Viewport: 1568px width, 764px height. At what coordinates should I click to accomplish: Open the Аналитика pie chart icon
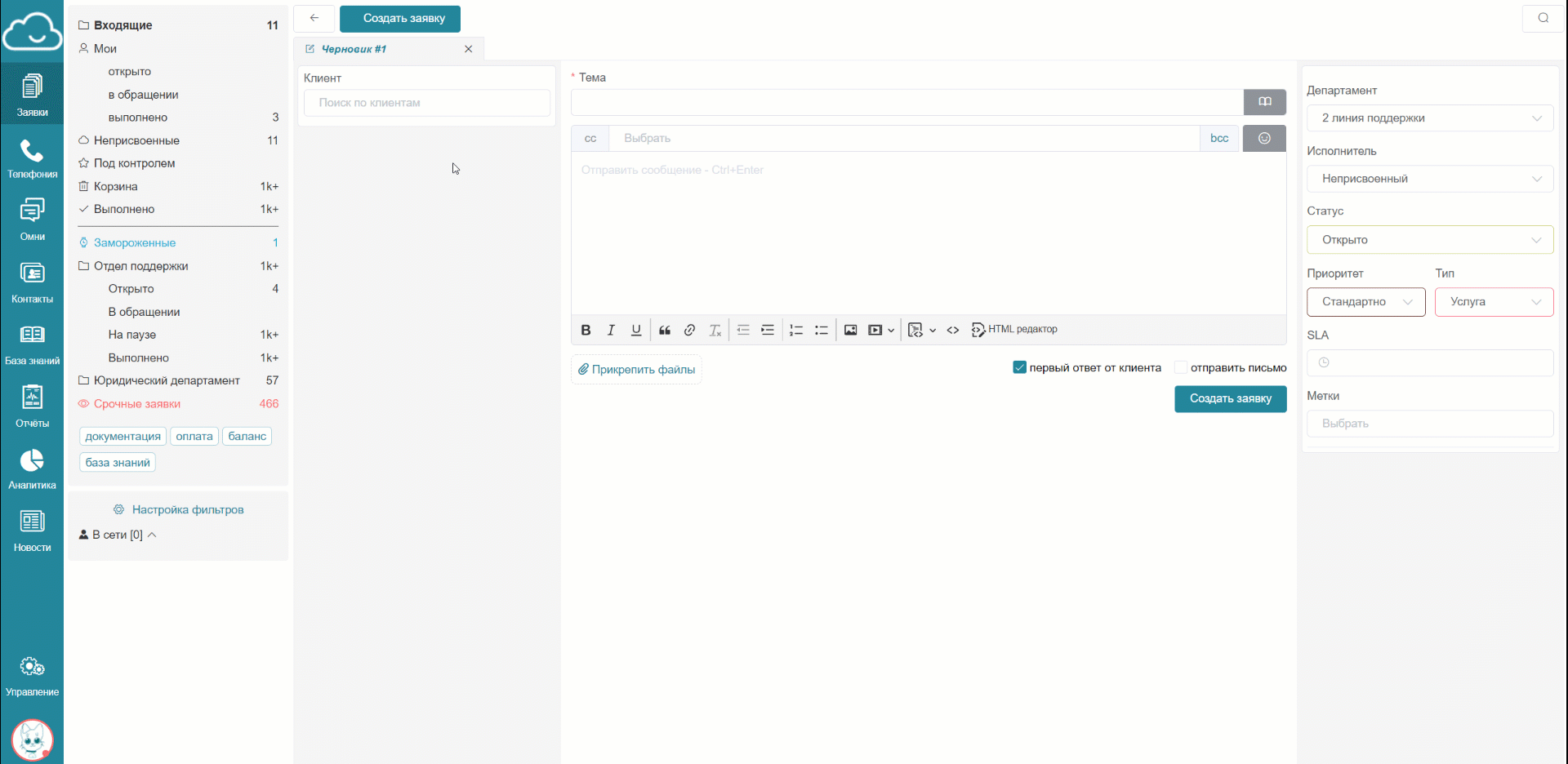click(x=32, y=469)
